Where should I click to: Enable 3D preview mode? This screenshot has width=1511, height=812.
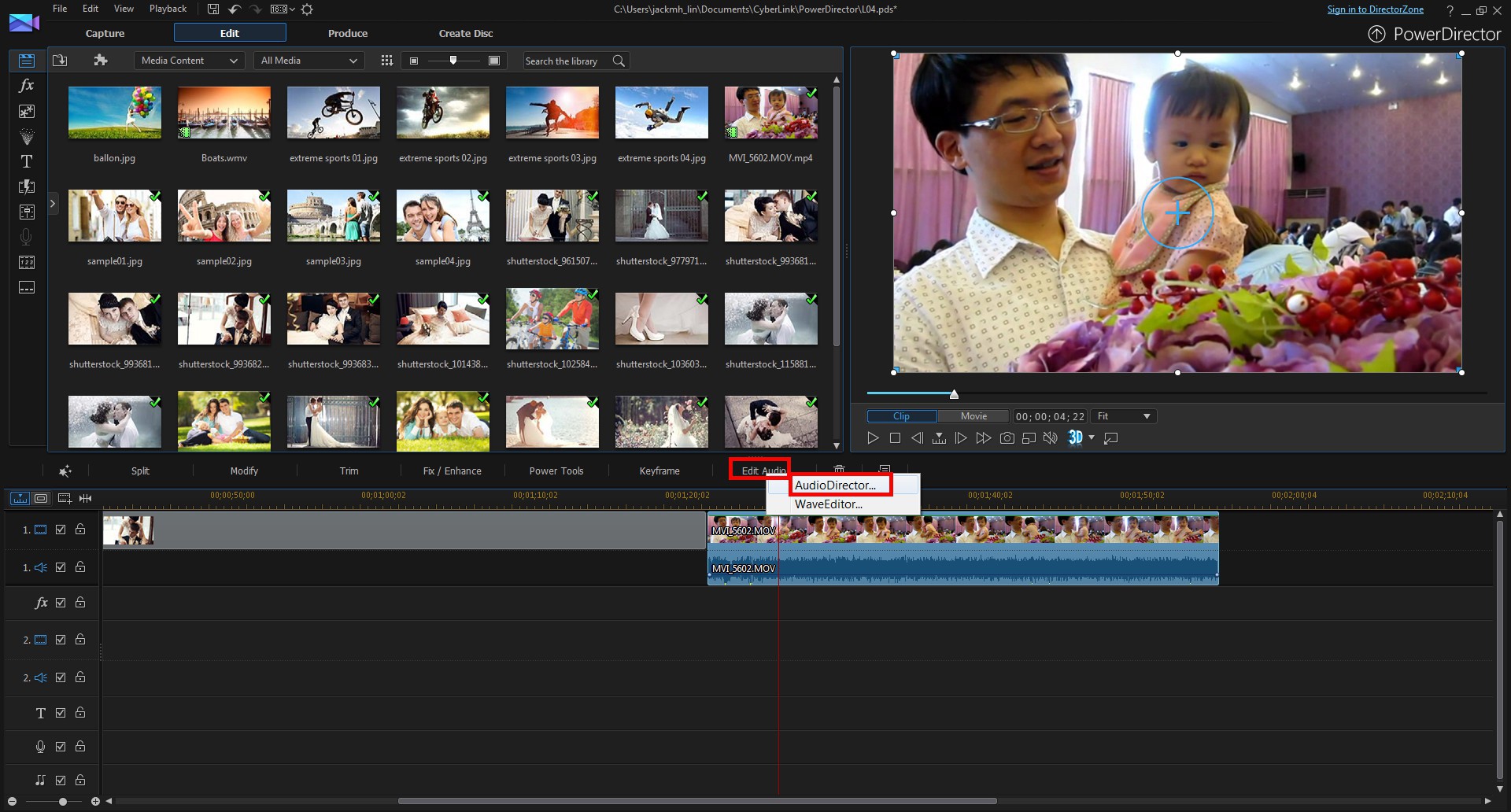click(x=1075, y=437)
